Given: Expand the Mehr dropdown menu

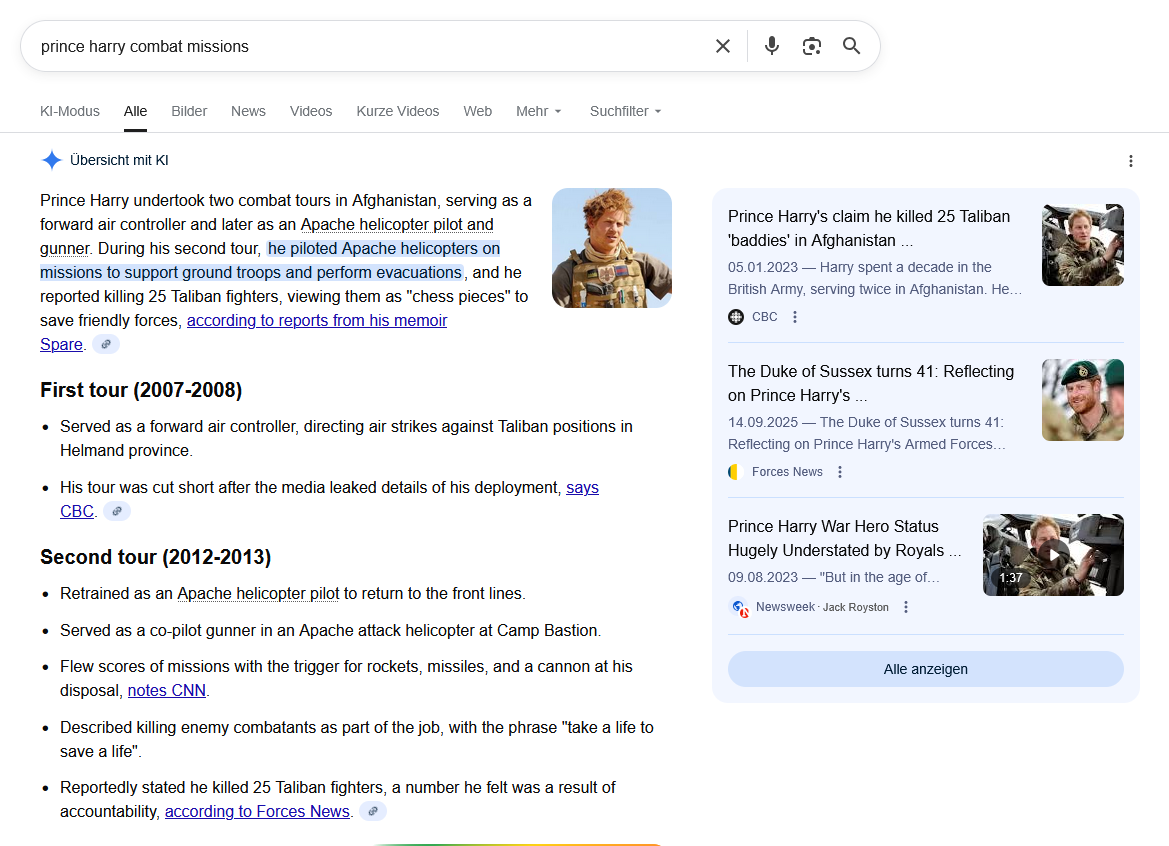Looking at the screenshot, I should [539, 111].
